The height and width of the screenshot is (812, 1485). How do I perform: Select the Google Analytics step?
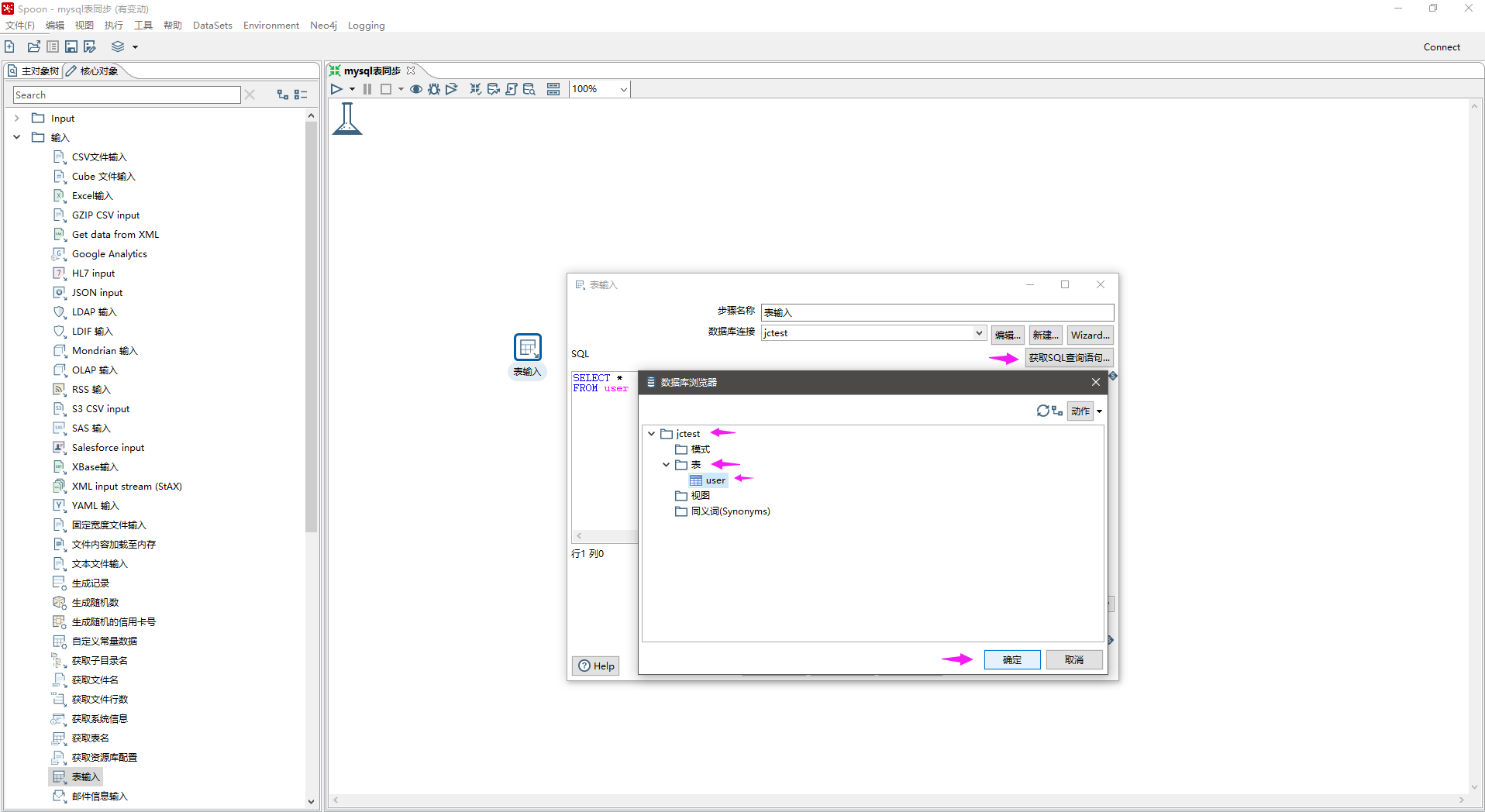tap(109, 254)
